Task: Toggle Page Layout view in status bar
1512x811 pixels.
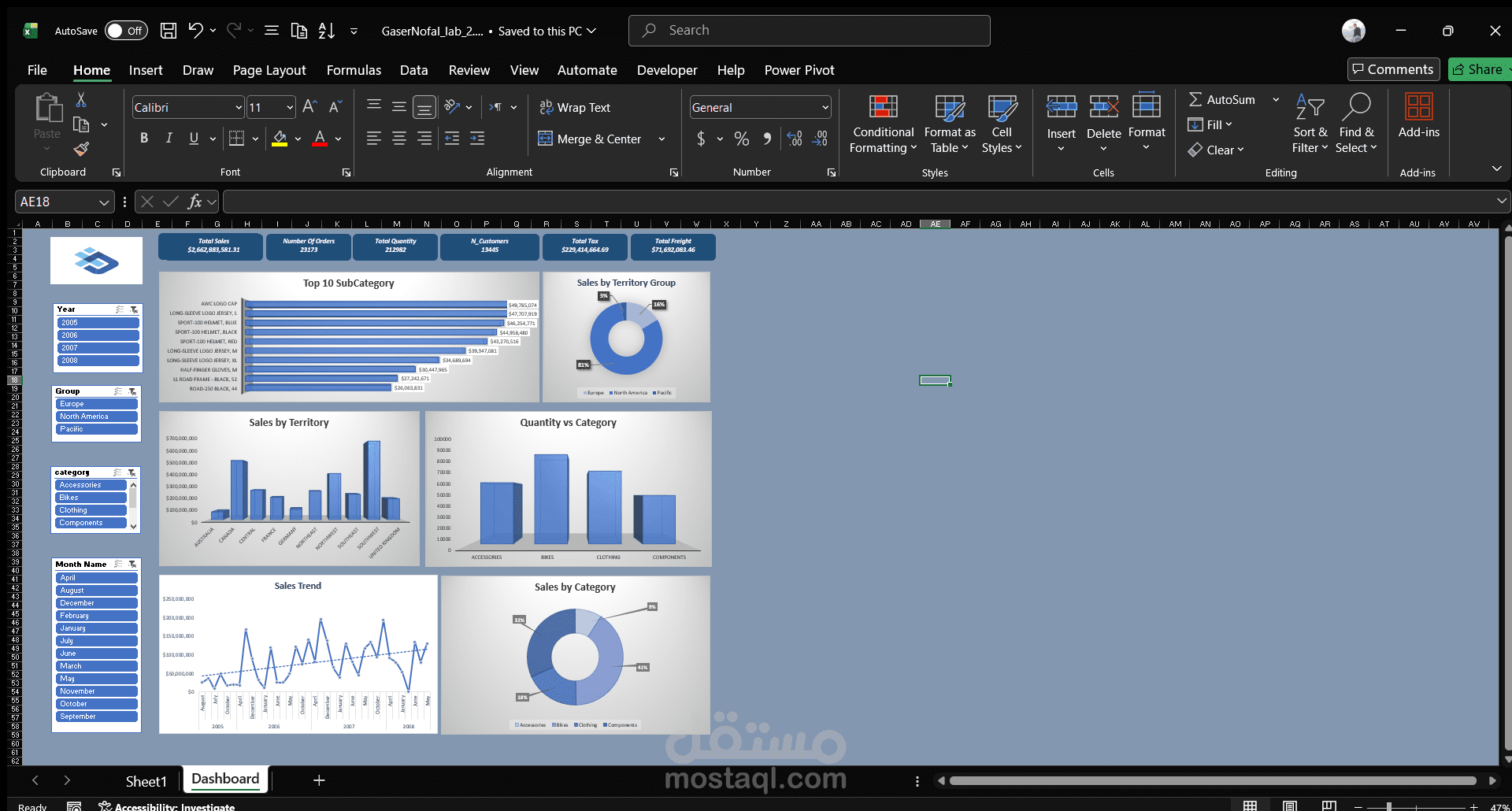Action: [x=1289, y=805]
